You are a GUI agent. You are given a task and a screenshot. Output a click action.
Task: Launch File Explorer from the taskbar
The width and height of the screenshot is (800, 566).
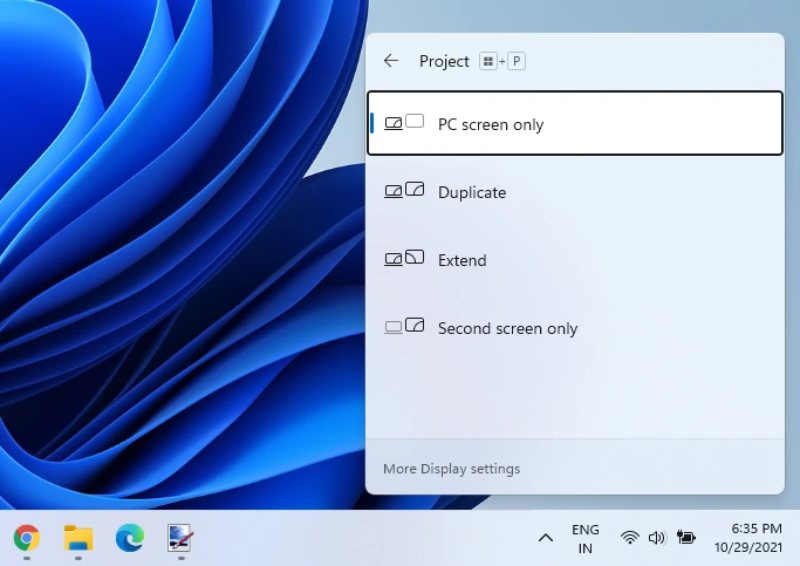(78, 538)
